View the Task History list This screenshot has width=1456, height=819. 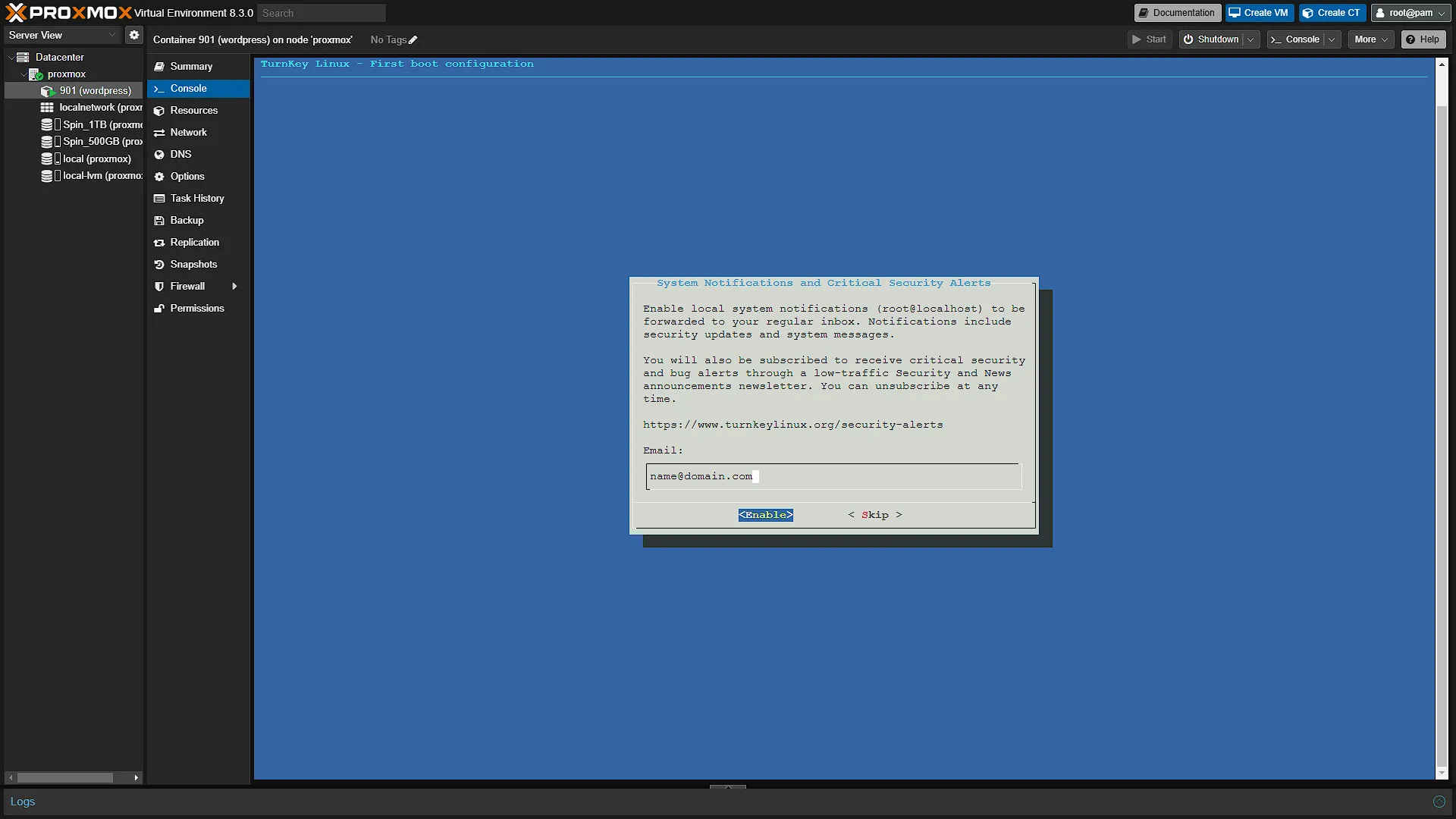199,198
